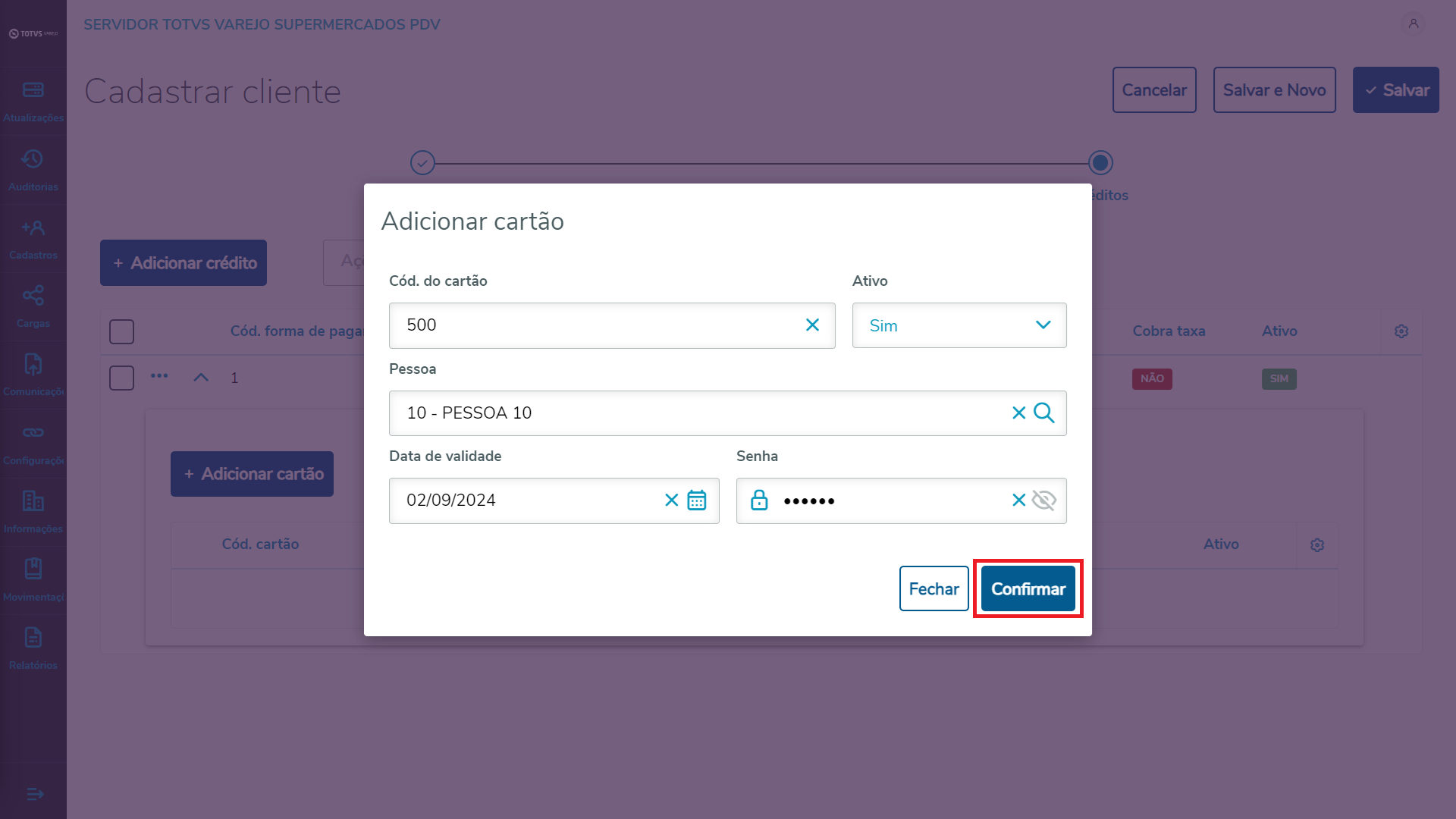Clear the Senha password field

pyautogui.click(x=1018, y=500)
